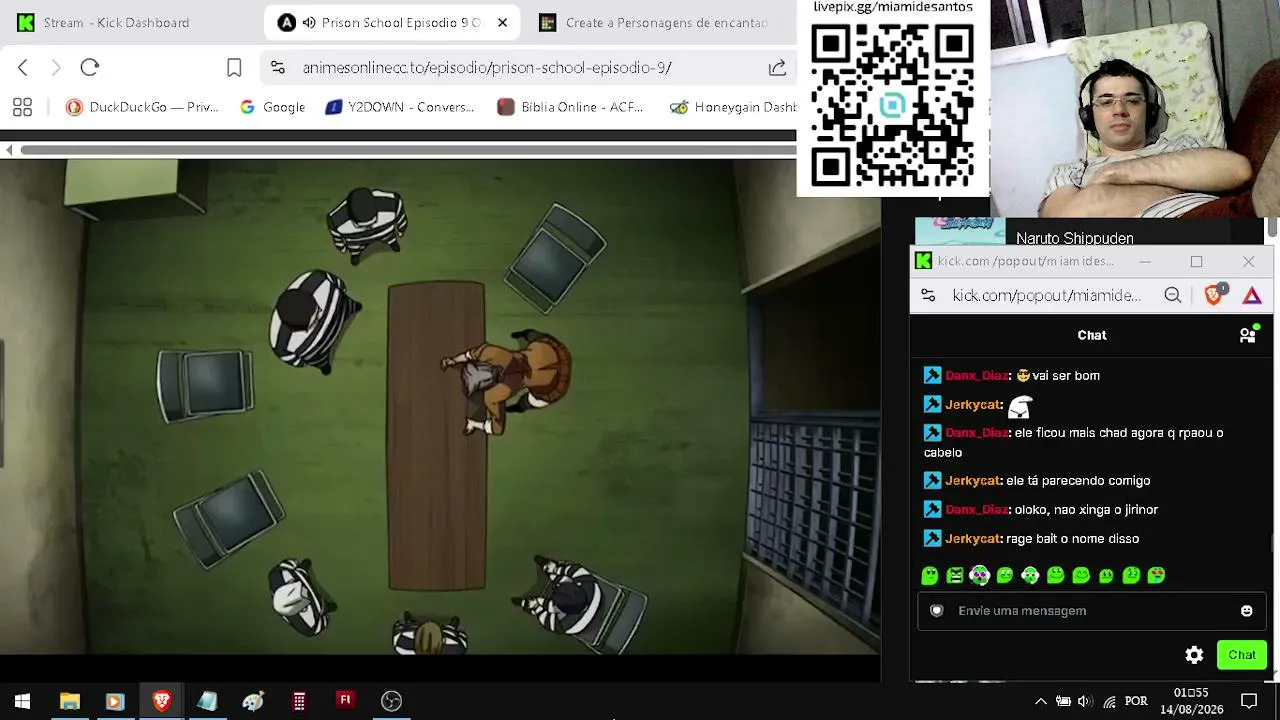
Task: Click the Chat header title in popout
Action: click(1092, 335)
